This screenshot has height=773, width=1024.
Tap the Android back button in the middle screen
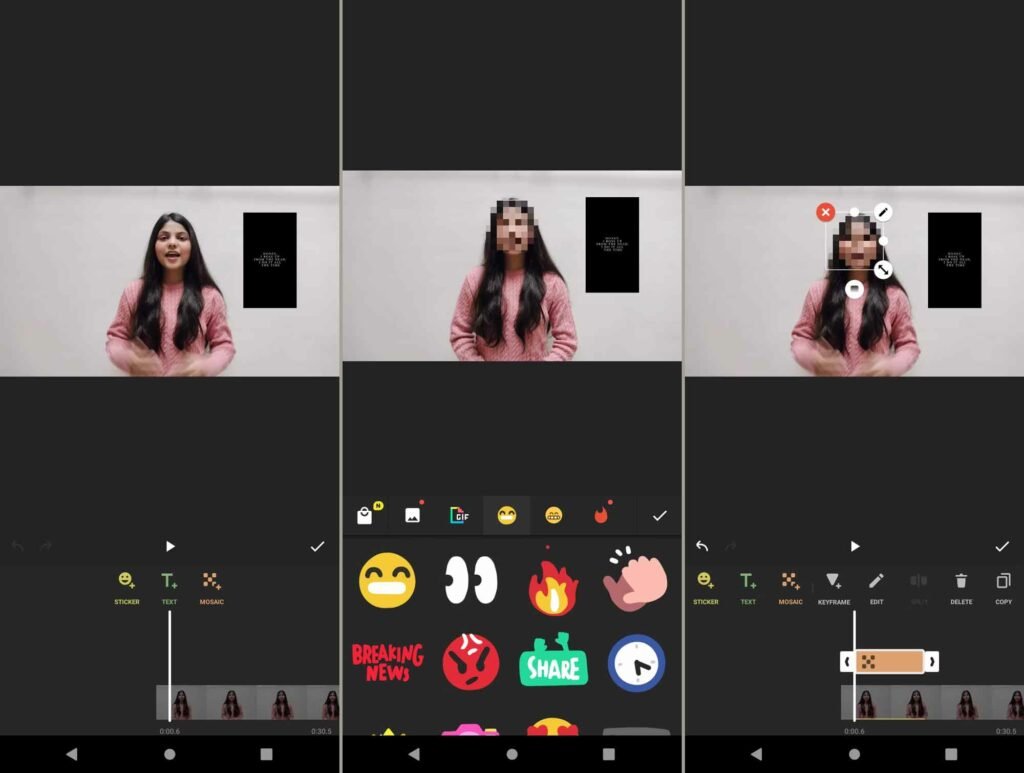click(414, 754)
